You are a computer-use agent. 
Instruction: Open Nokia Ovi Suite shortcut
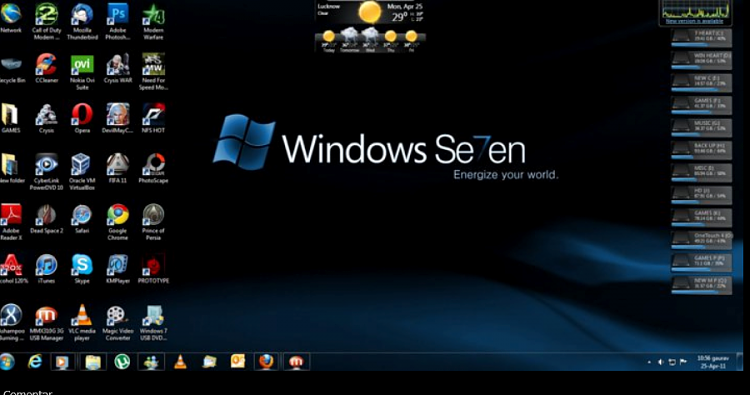pos(82,72)
